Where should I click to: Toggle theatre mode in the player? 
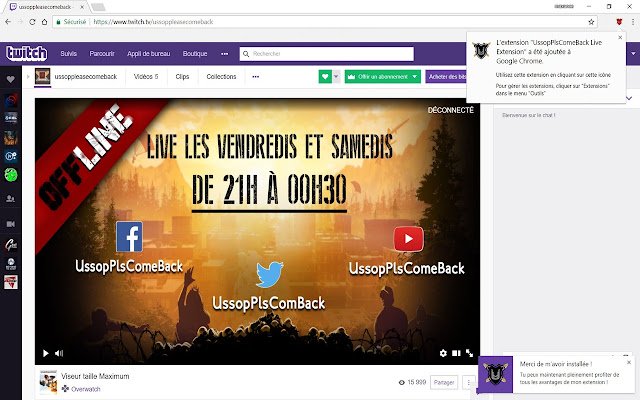456,353
